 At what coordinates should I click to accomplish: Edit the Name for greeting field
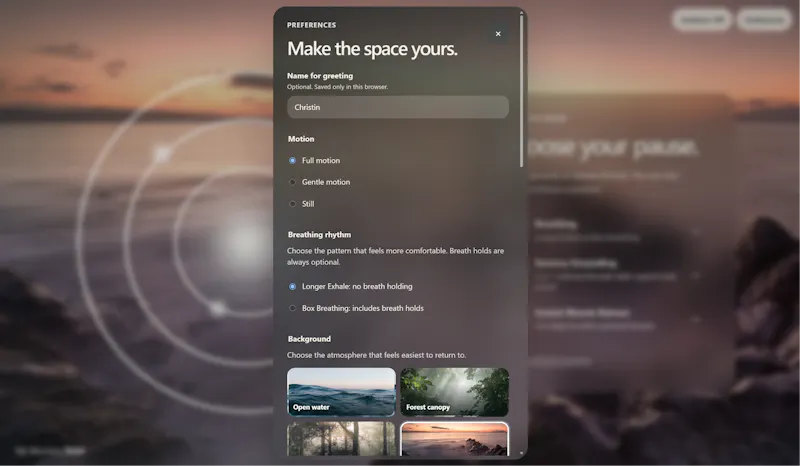coord(398,107)
